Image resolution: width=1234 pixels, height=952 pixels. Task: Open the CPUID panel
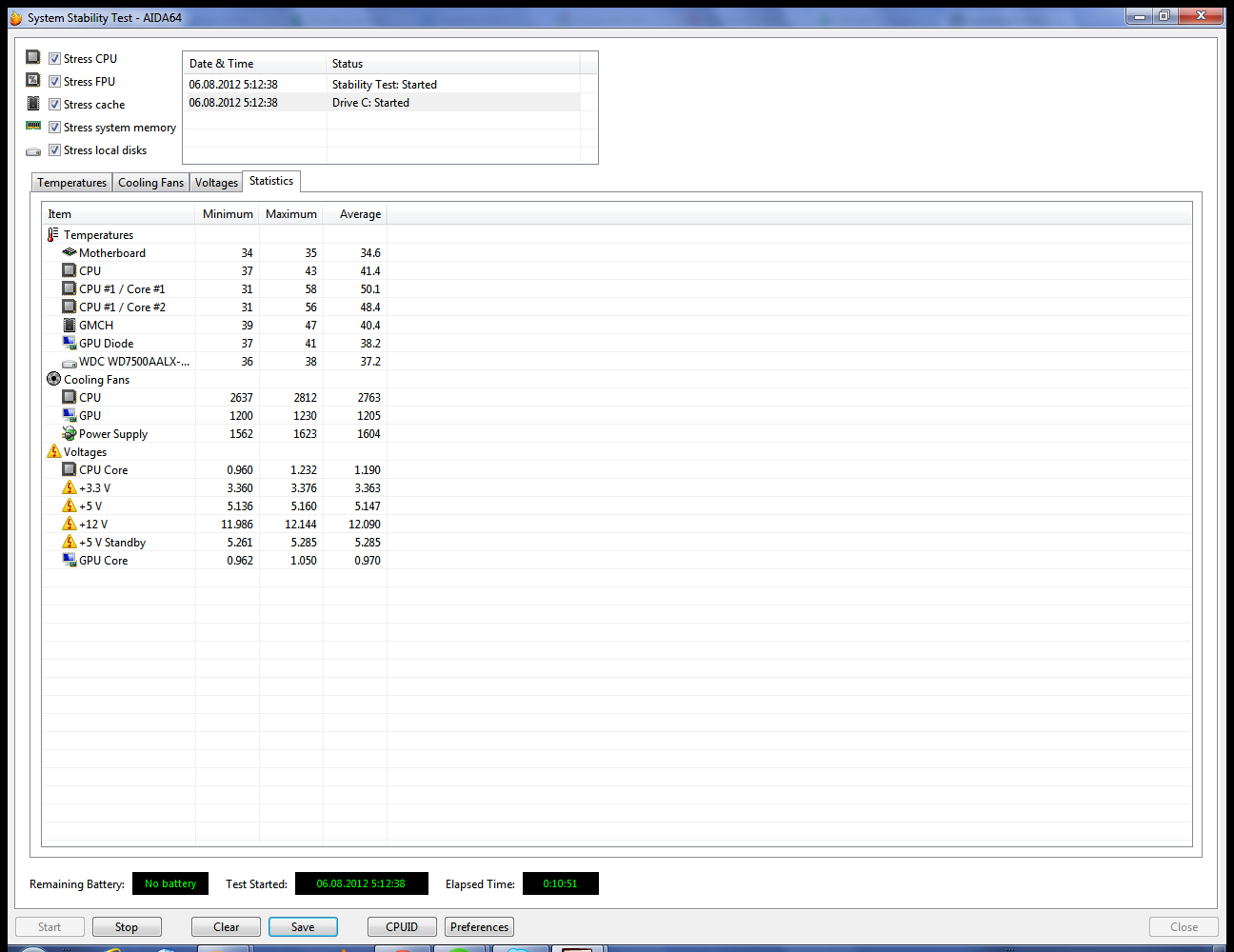tap(402, 927)
